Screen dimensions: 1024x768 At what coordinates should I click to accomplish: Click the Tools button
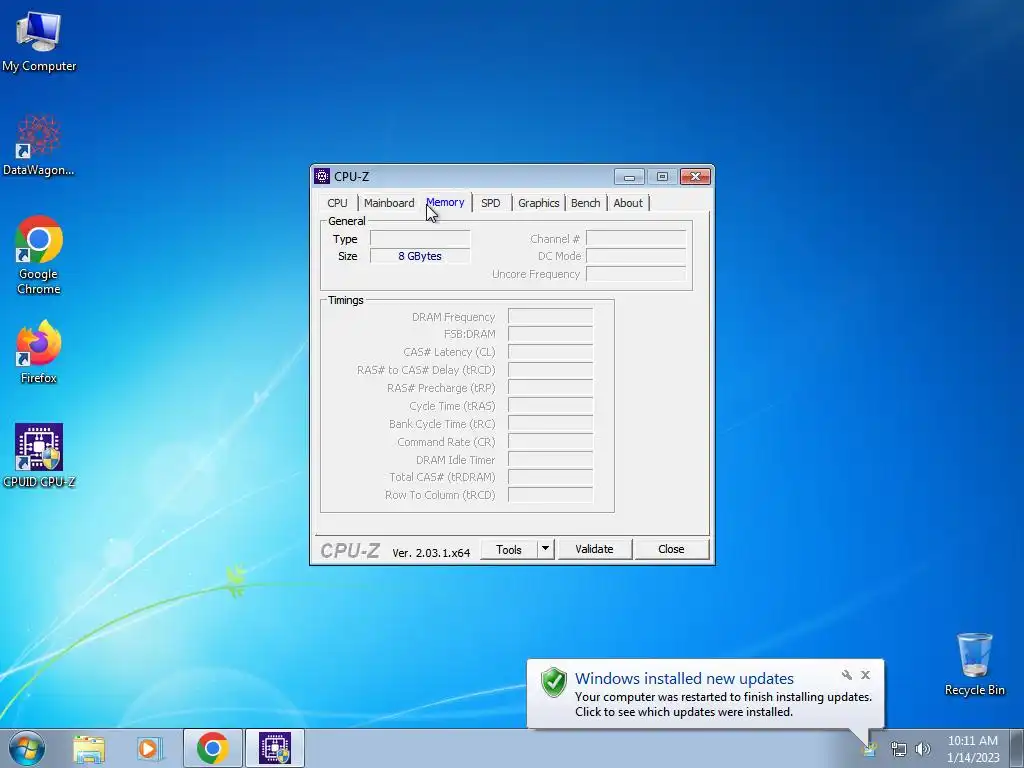pyautogui.click(x=509, y=549)
